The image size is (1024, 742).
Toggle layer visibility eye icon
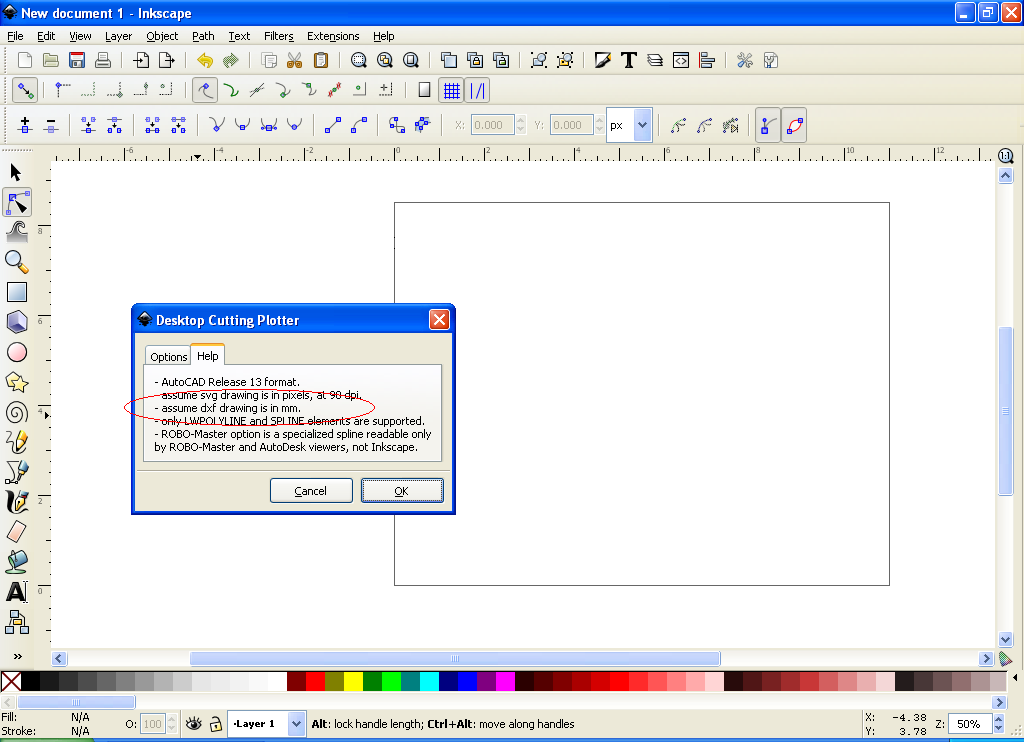(x=193, y=724)
